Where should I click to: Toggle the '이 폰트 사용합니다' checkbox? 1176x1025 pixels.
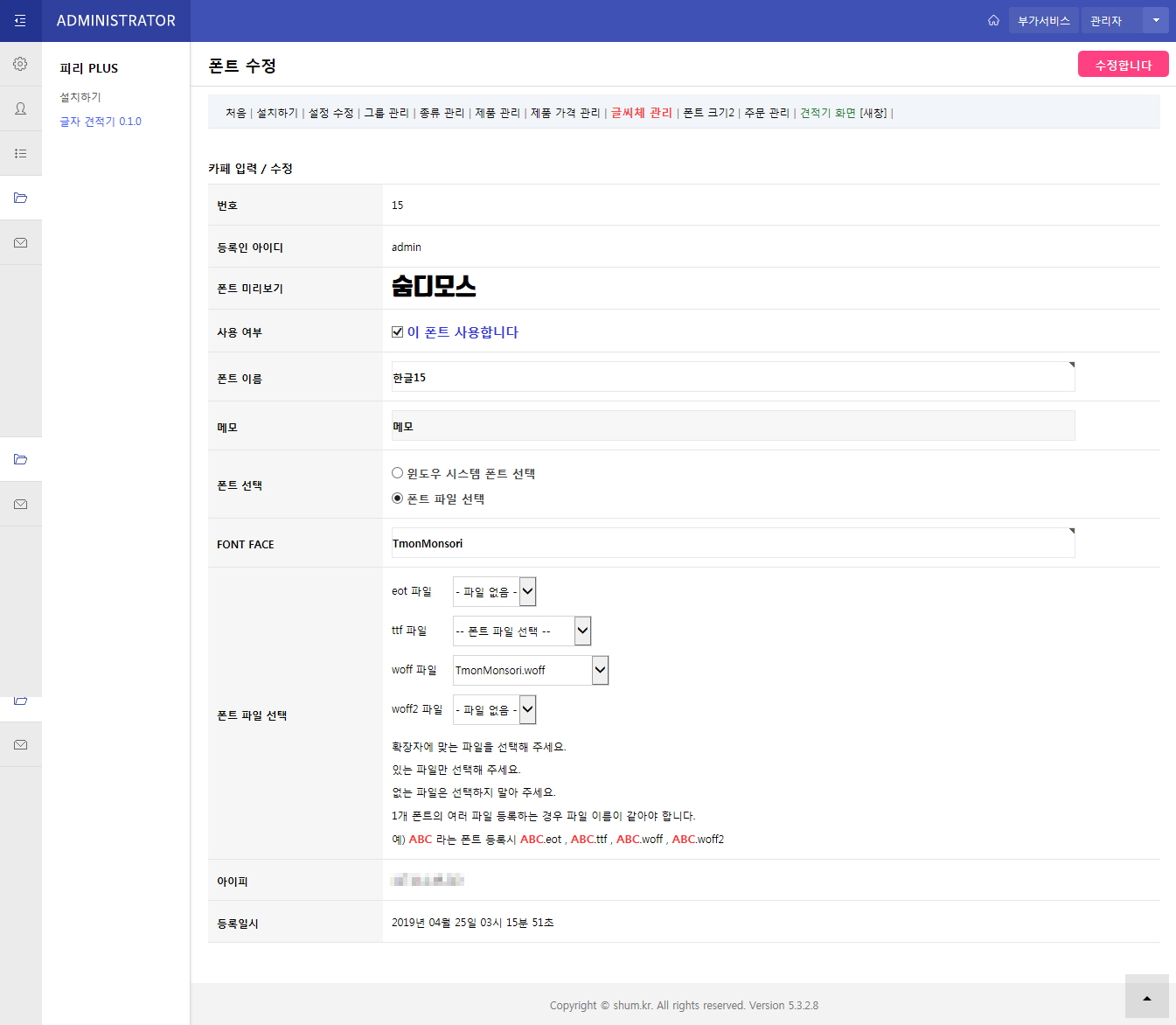coord(398,332)
